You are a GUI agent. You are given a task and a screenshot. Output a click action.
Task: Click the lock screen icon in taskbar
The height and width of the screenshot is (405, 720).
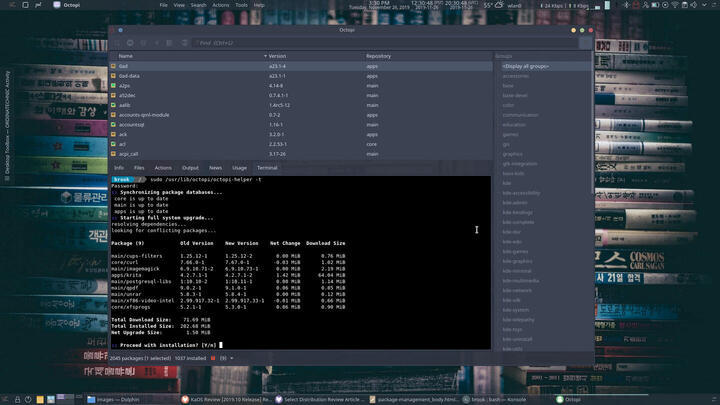17,399
